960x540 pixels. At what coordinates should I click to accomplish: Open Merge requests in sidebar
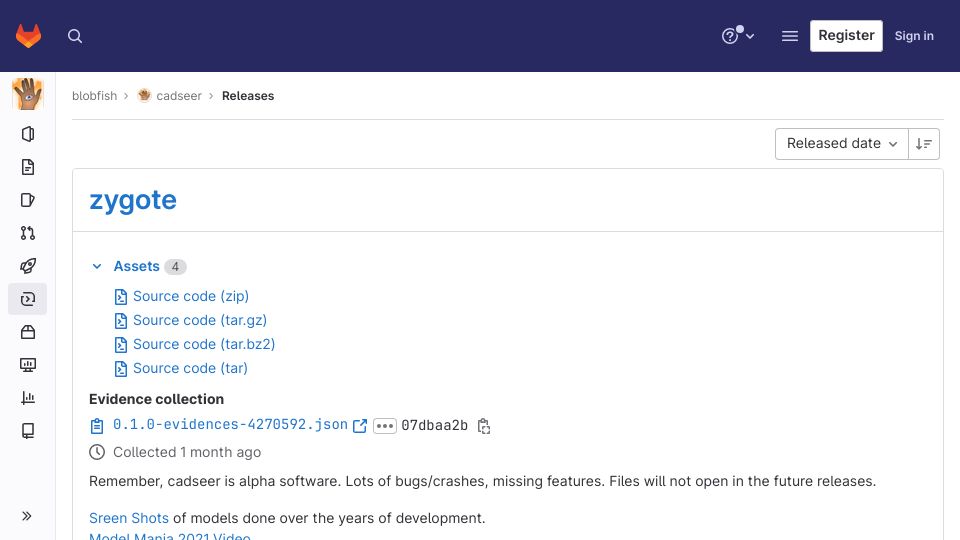28,233
